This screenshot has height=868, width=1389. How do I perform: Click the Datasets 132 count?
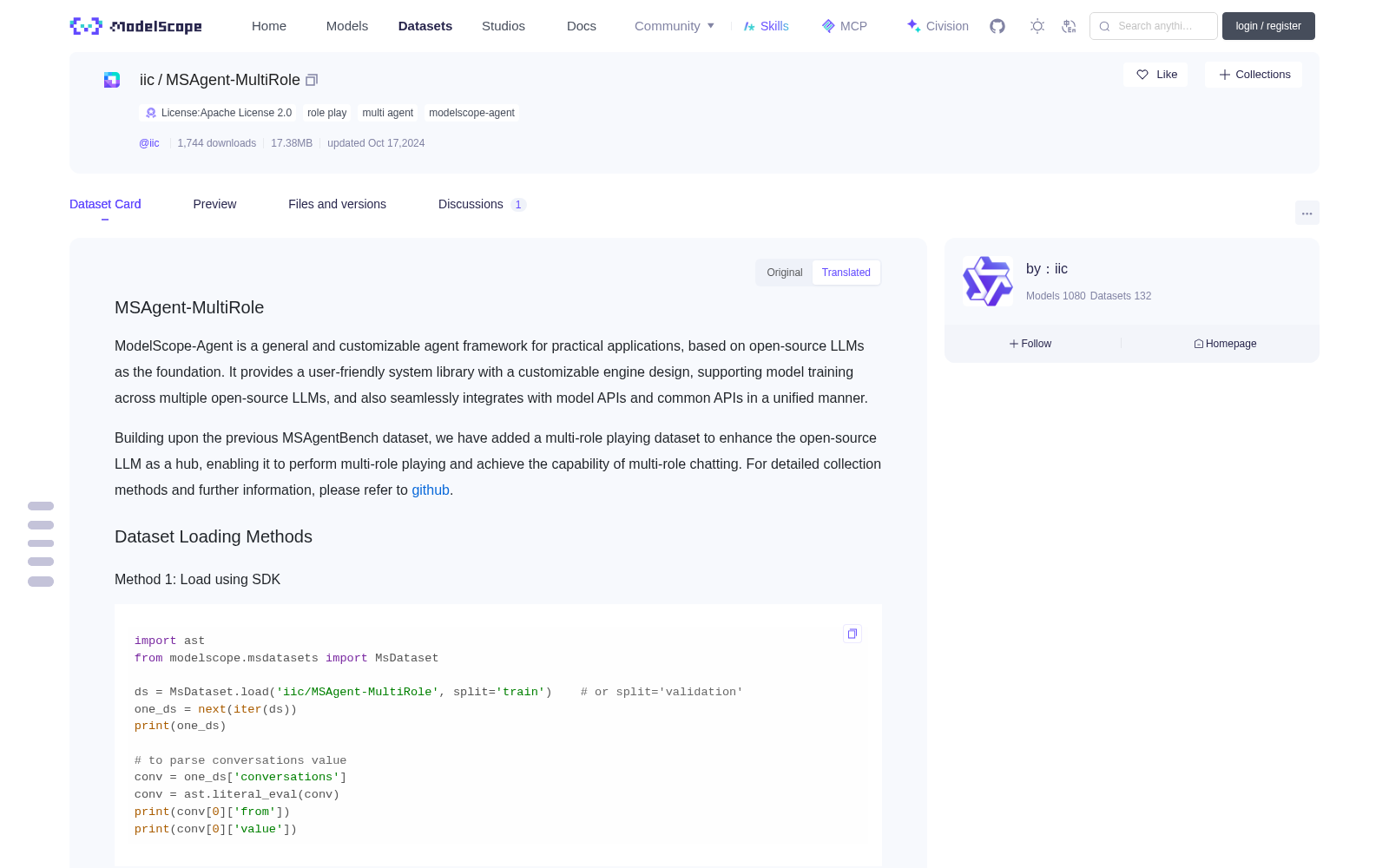1121,296
